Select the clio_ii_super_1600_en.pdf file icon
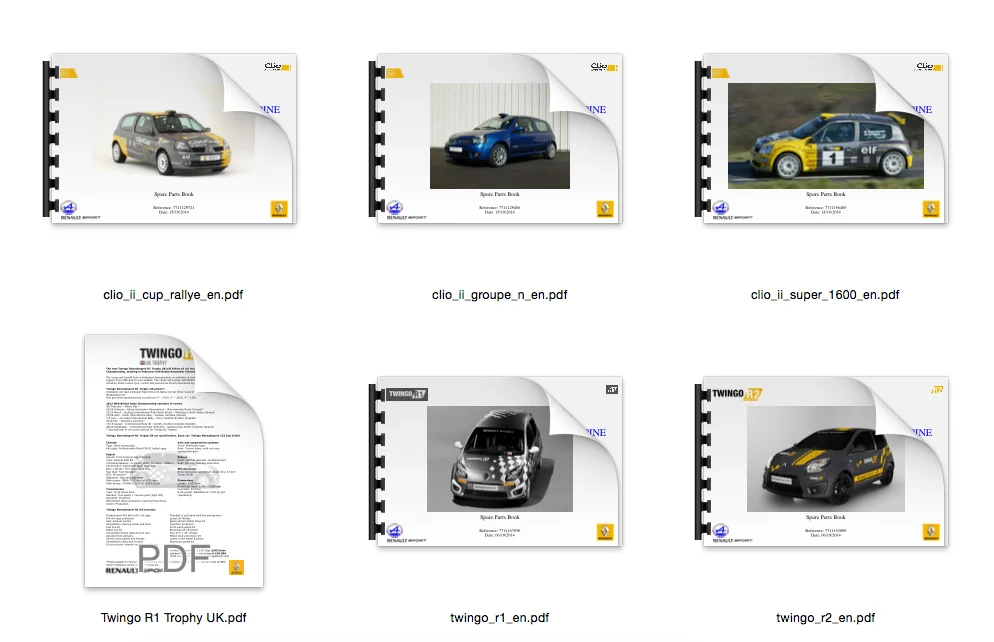Screen dimensions: 994x642 pos(822,138)
